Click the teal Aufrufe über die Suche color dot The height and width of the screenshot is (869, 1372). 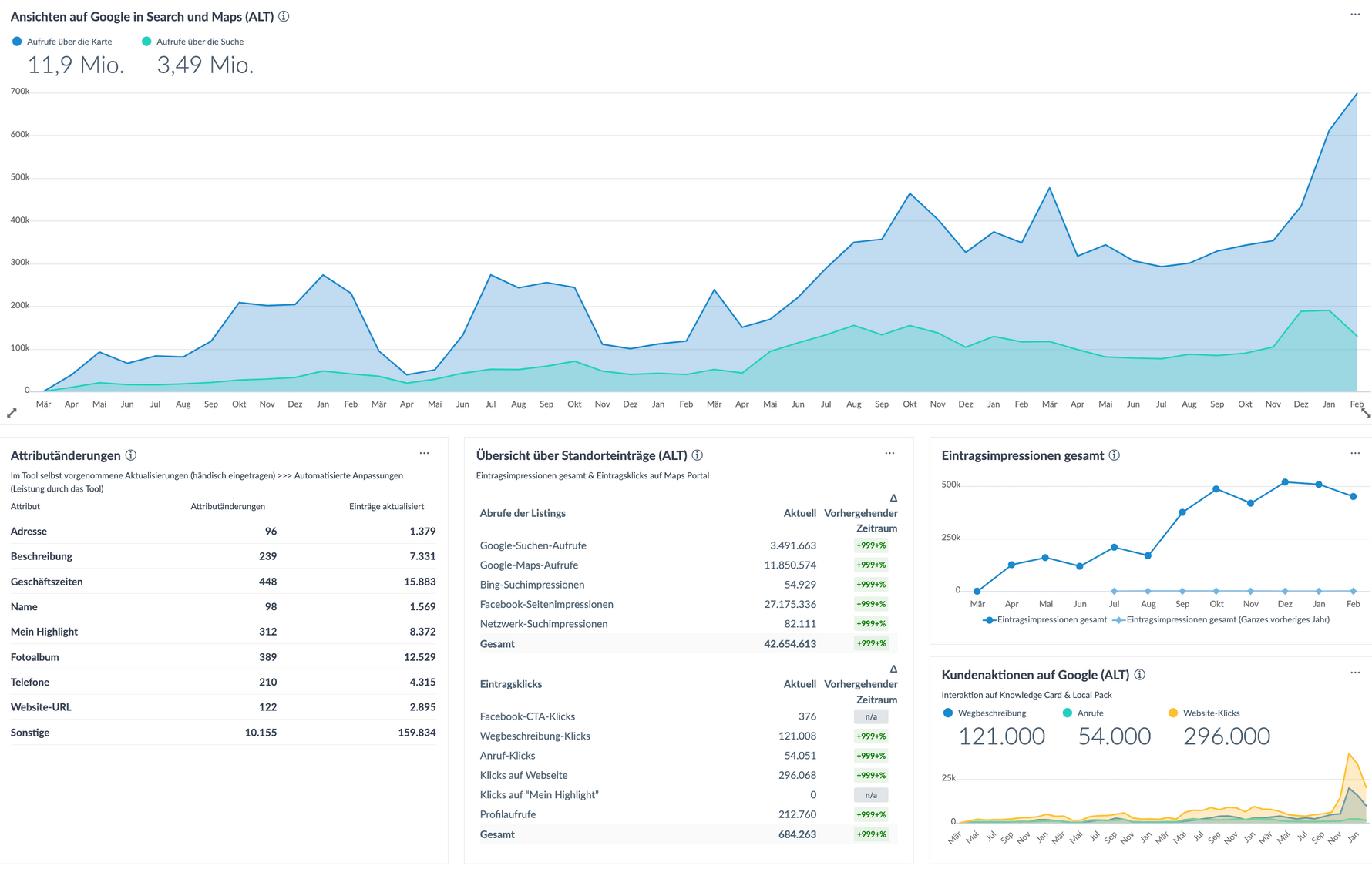tap(146, 42)
